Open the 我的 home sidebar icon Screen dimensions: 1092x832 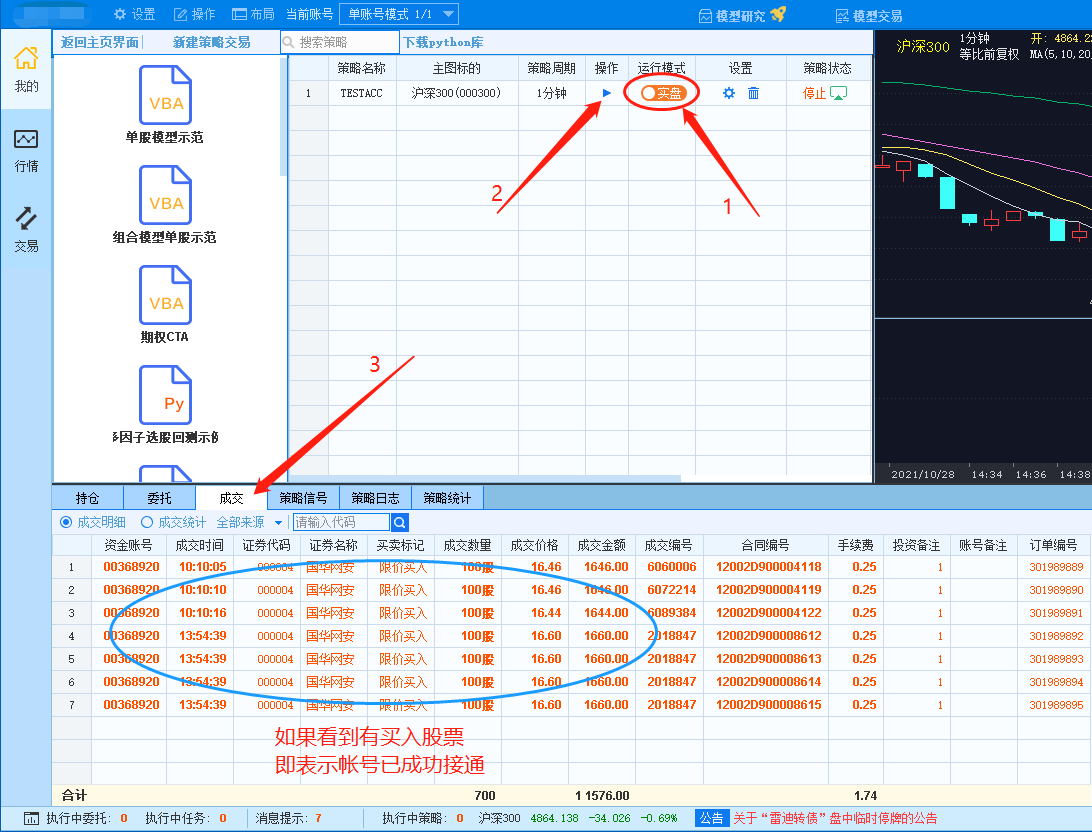[26, 68]
